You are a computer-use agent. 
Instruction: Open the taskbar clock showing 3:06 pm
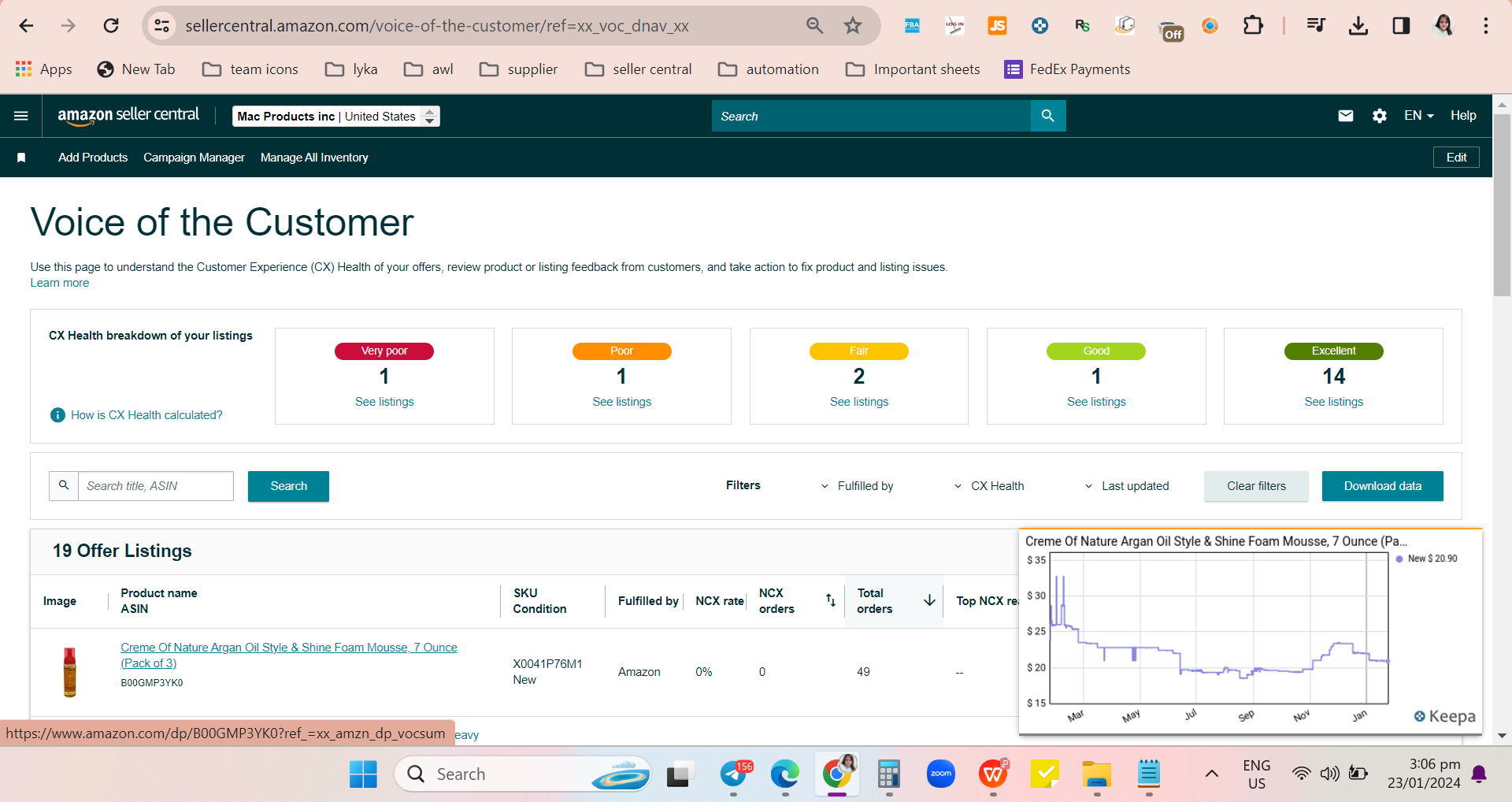click(x=1424, y=774)
